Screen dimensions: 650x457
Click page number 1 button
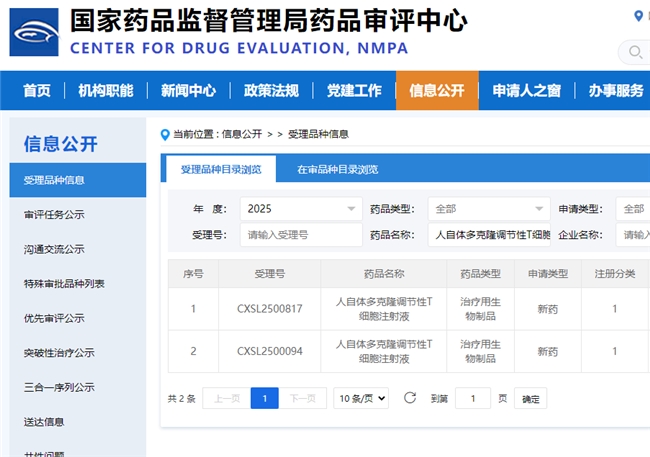(264, 398)
